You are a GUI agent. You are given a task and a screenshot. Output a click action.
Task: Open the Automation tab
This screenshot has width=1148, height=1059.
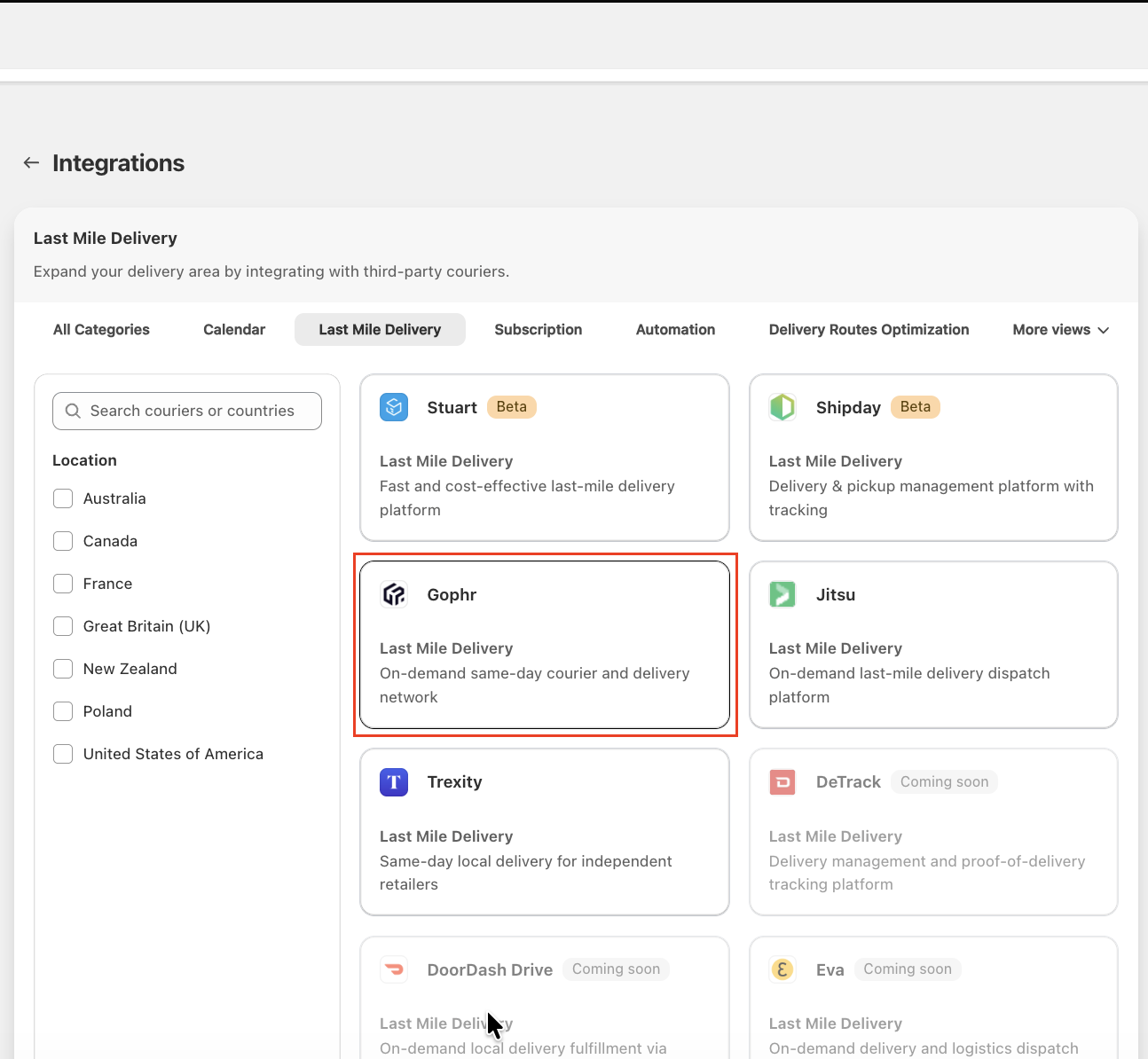click(x=675, y=330)
